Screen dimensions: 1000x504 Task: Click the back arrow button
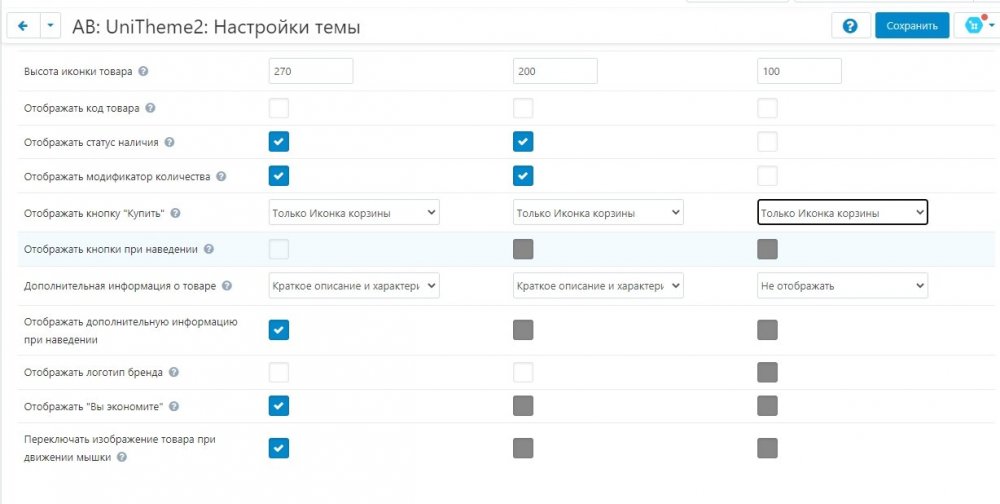pyautogui.click(x=23, y=26)
